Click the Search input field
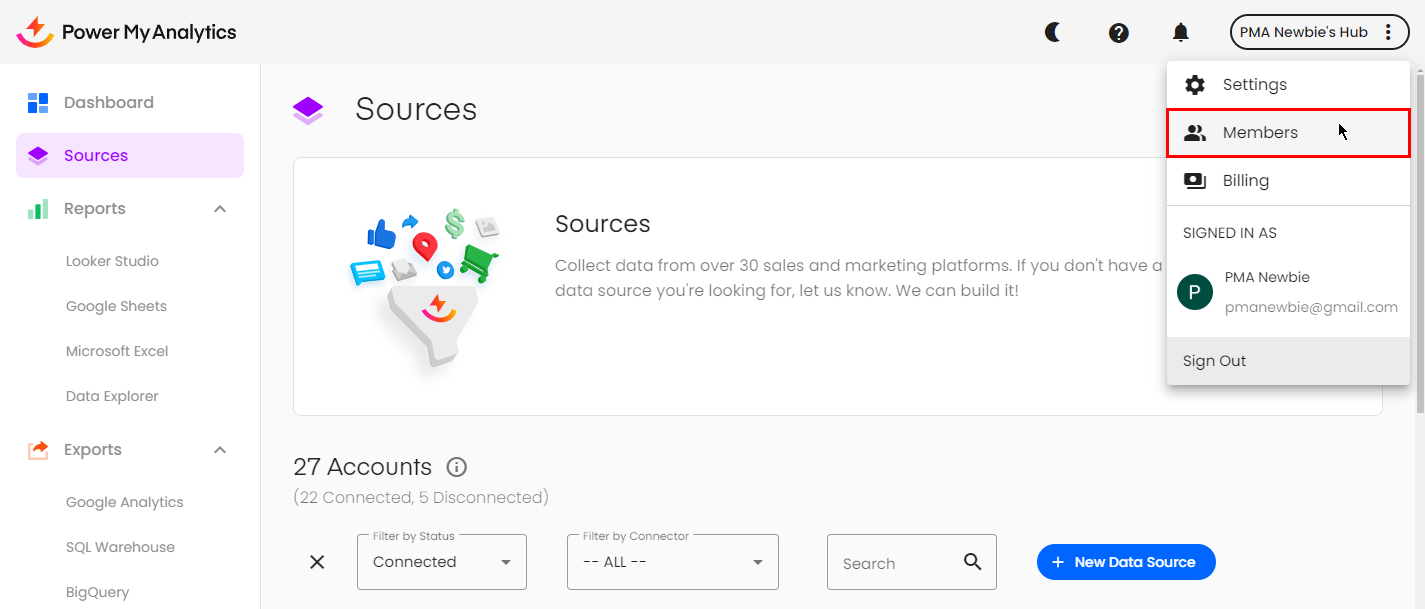The height and width of the screenshot is (609, 1425). pos(895,563)
